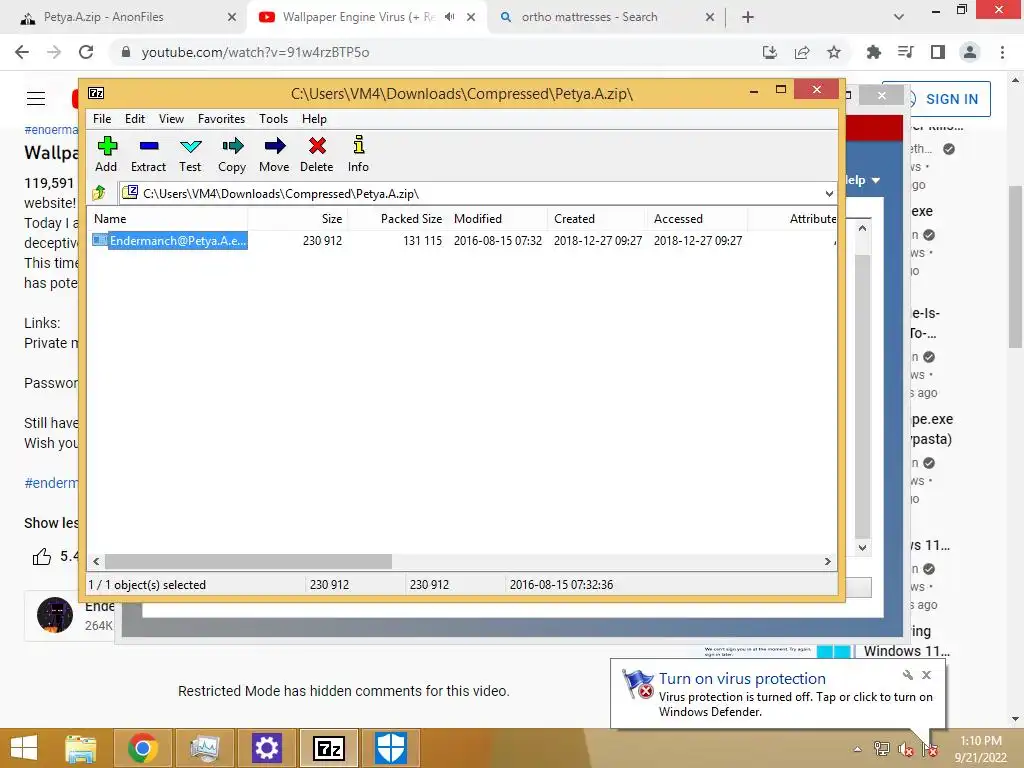Screen dimensions: 1024x768
Task: Extract the archive with the Extract button
Action: [x=148, y=154]
